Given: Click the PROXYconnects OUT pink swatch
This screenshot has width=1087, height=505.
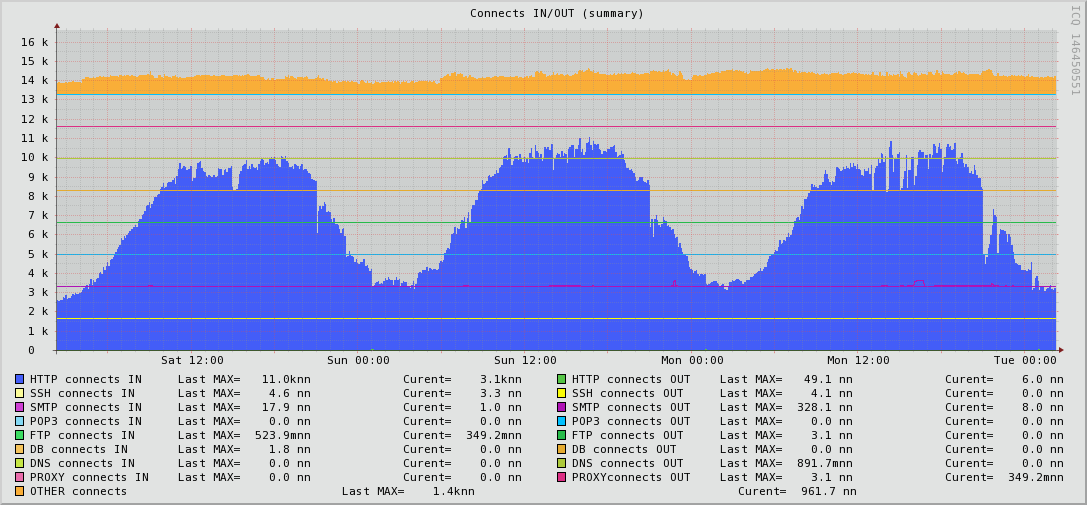Looking at the screenshot, I should [x=561, y=477].
